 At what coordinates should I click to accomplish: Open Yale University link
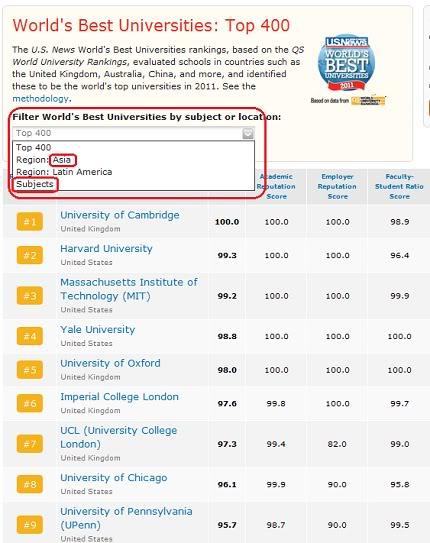tap(98, 330)
